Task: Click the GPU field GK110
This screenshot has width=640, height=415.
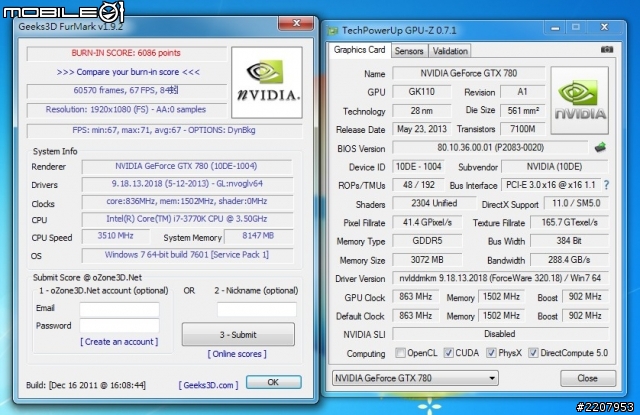Action: coord(422,92)
